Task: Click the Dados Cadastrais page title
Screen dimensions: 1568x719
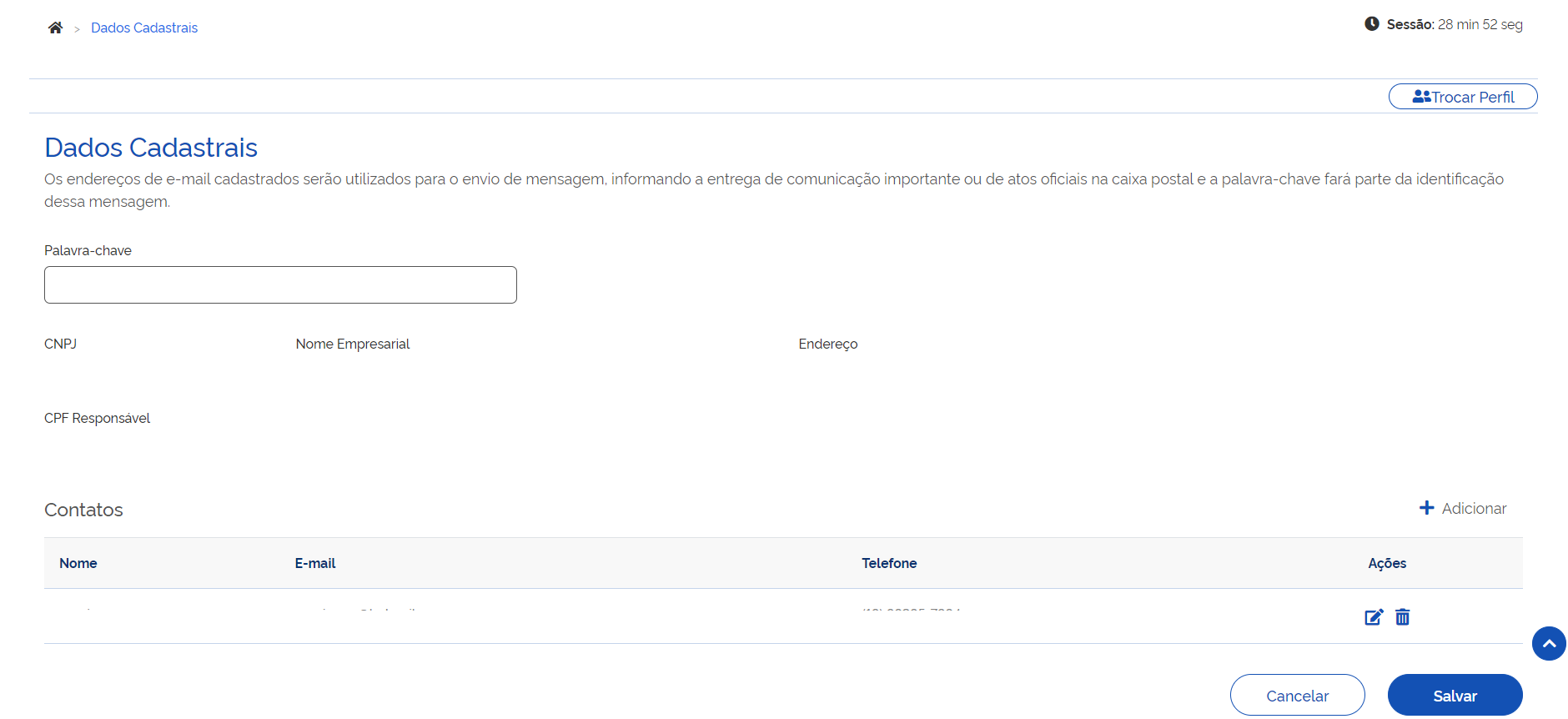Action: point(151,147)
